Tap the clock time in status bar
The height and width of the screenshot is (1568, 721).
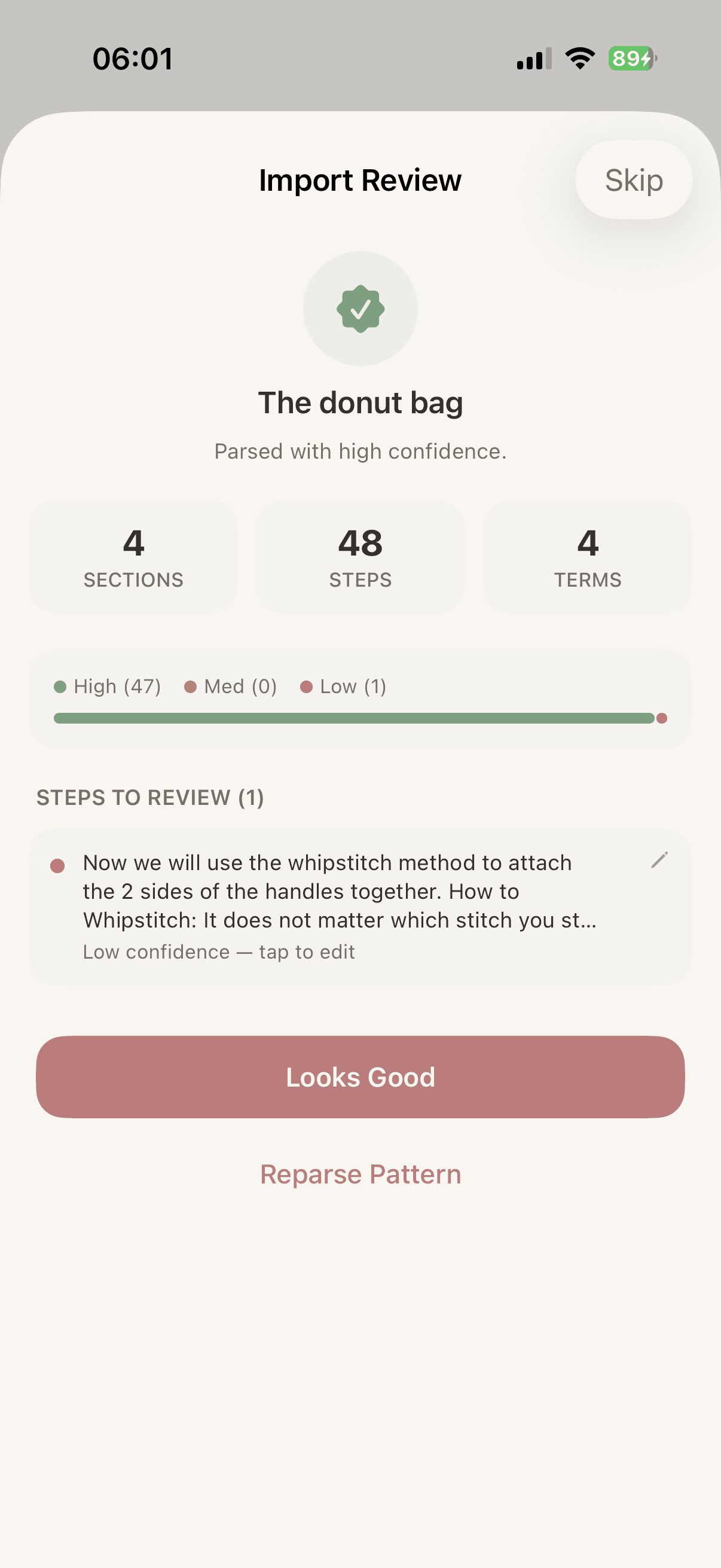(x=133, y=59)
